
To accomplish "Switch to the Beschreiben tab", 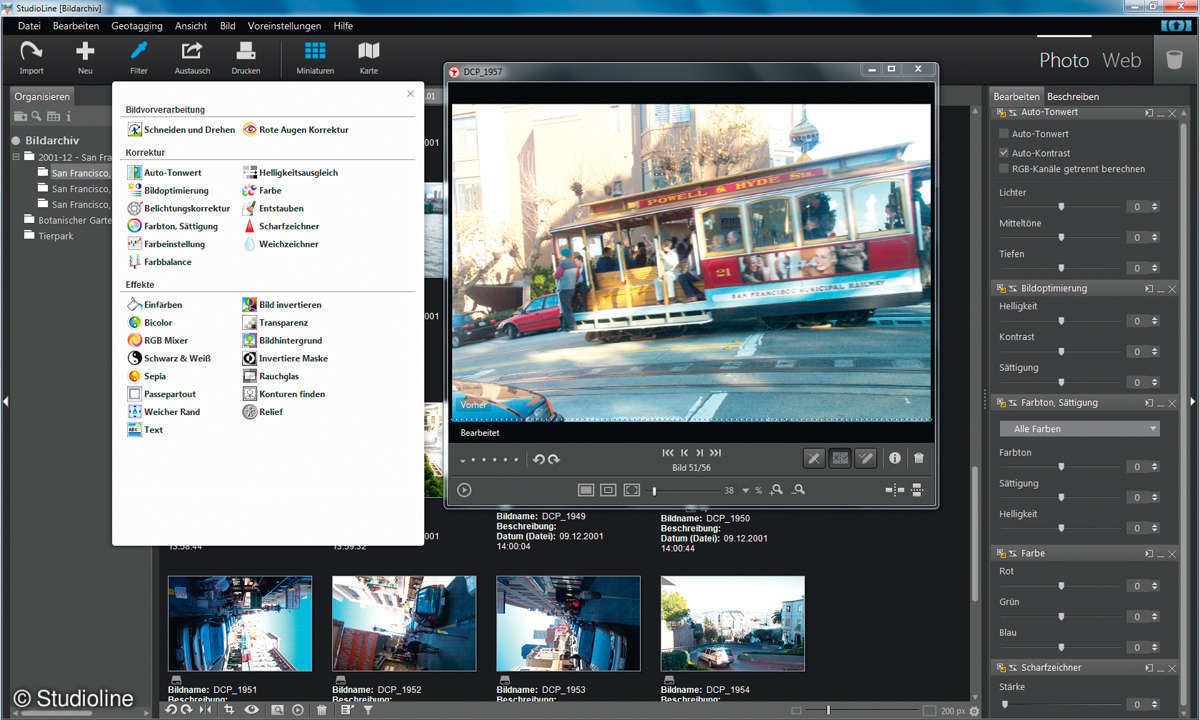I will point(1073,97).
